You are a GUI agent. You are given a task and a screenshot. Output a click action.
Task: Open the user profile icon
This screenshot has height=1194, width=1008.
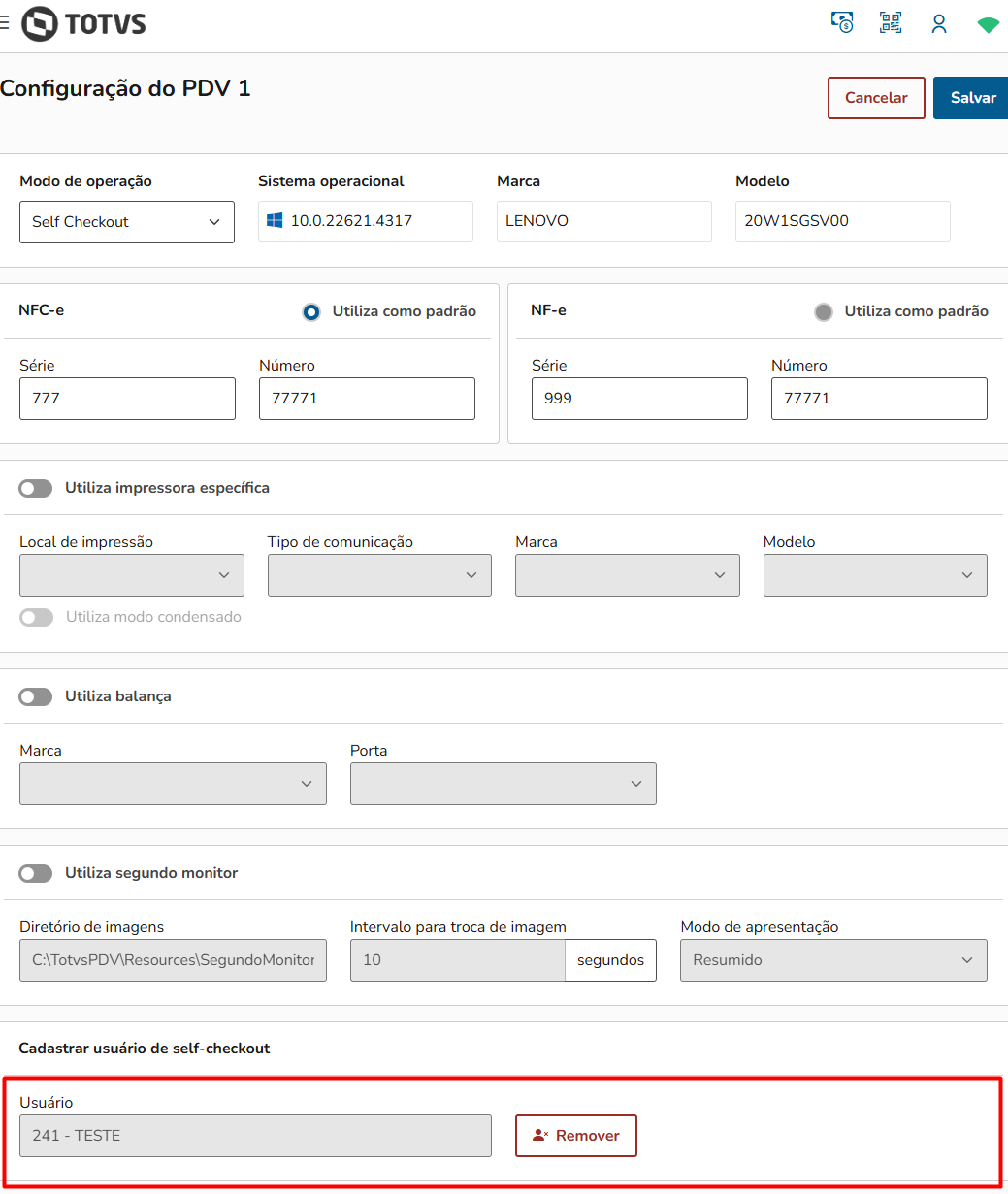coord(939,24)
